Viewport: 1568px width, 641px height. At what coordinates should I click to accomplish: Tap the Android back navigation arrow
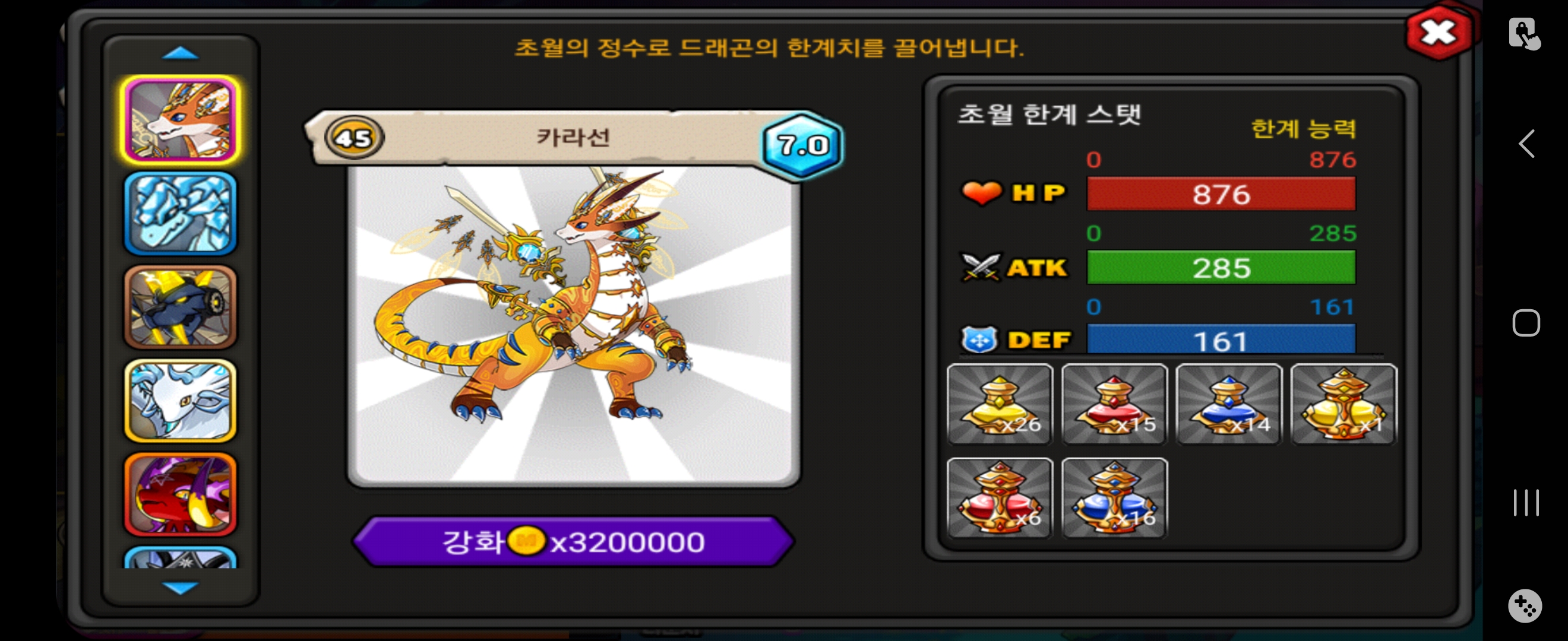click(x=1526, y=144)
